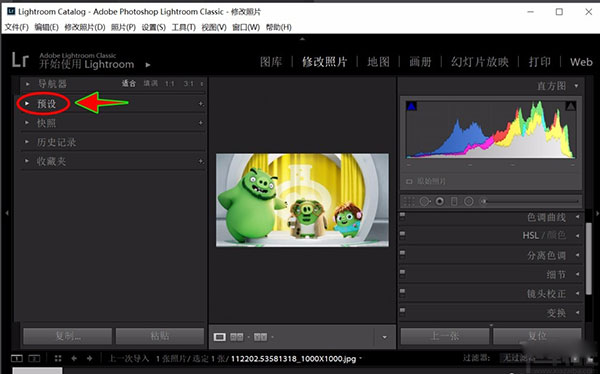The width and height of the screenshot is (600, 374).
Task: Collapse the 直方图 panel
Action: [576, 86]
